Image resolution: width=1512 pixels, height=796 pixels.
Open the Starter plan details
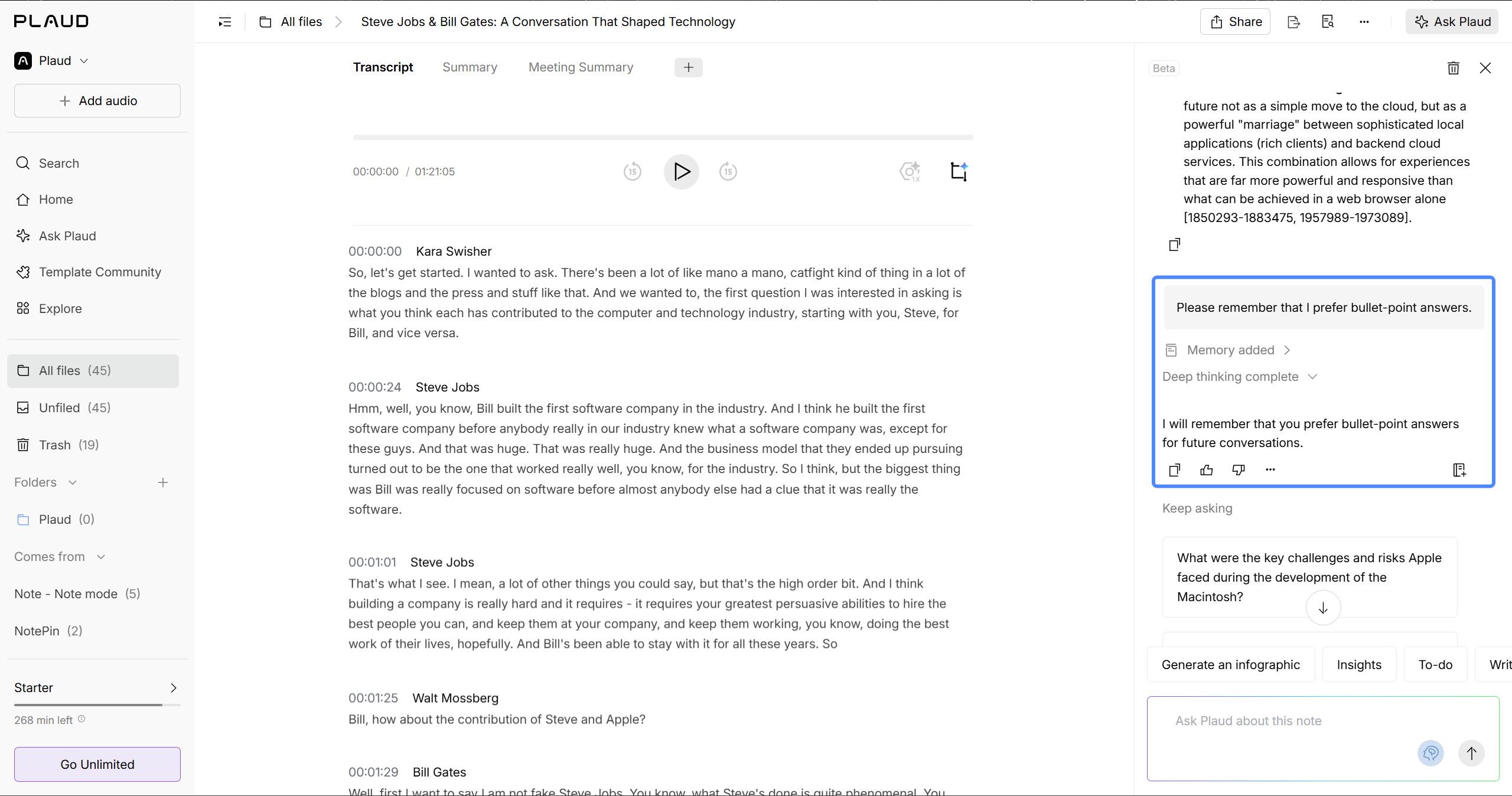(x=96, y=688)
